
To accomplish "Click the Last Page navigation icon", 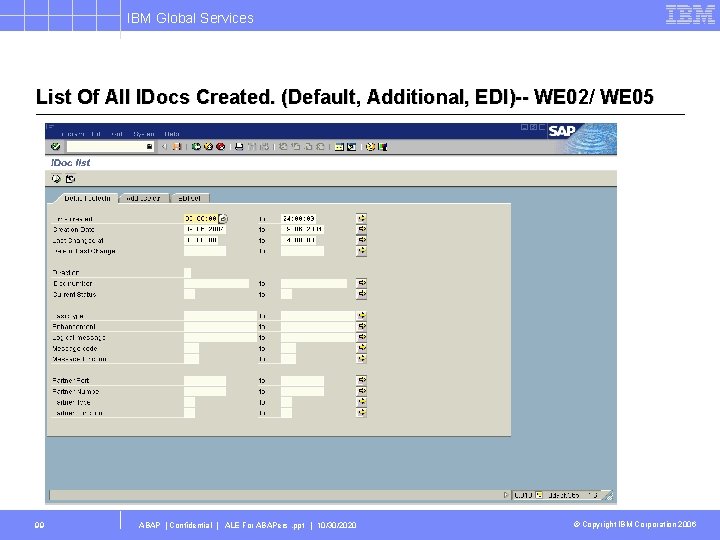I will [x=320, y=146].
